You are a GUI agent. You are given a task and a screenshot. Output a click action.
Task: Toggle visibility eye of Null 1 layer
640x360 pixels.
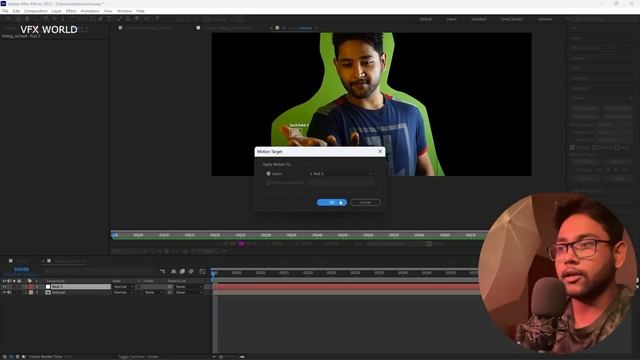click(4, 287)
